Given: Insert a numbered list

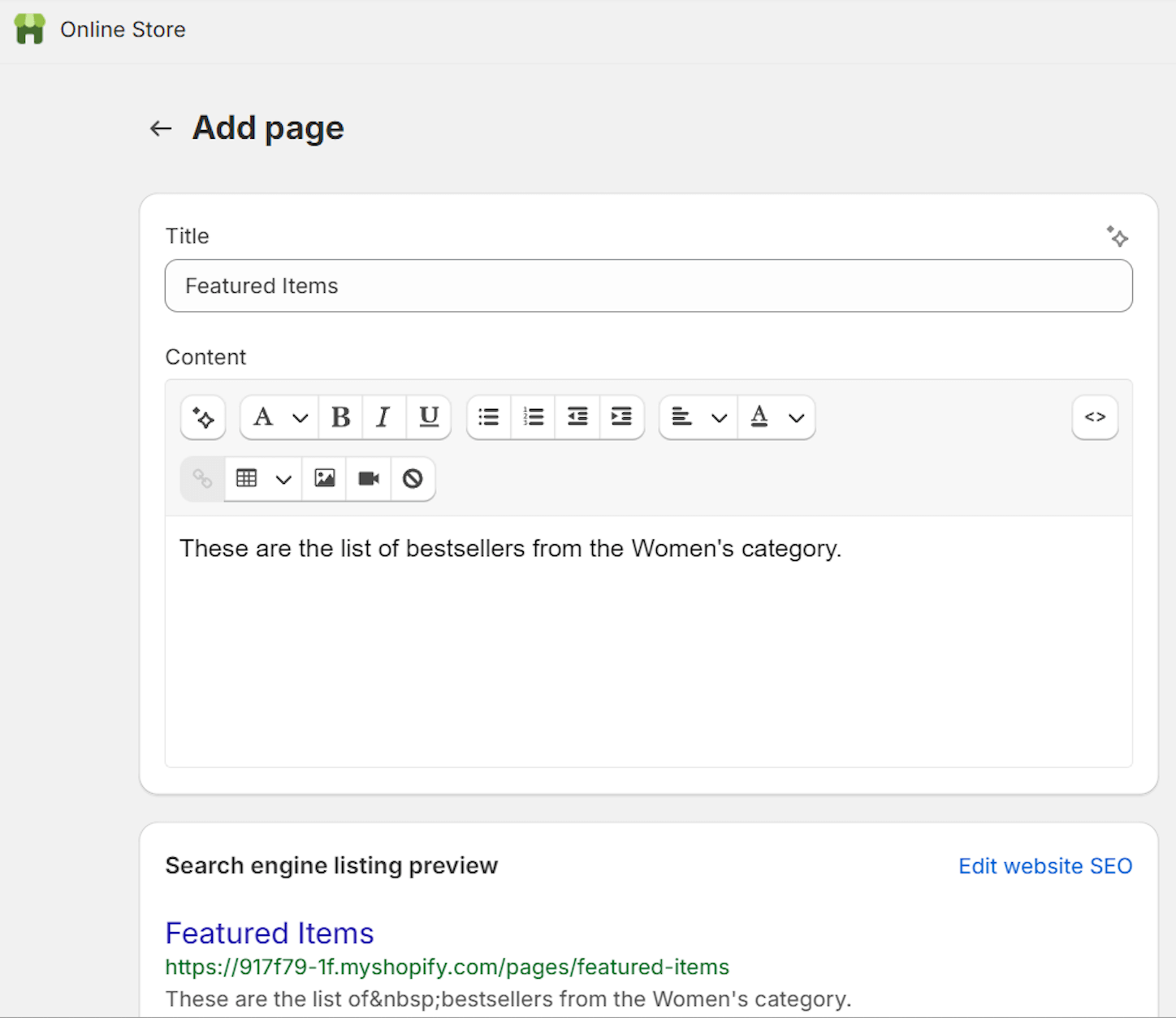Looking at the screenshot, I should pos(533,417).
